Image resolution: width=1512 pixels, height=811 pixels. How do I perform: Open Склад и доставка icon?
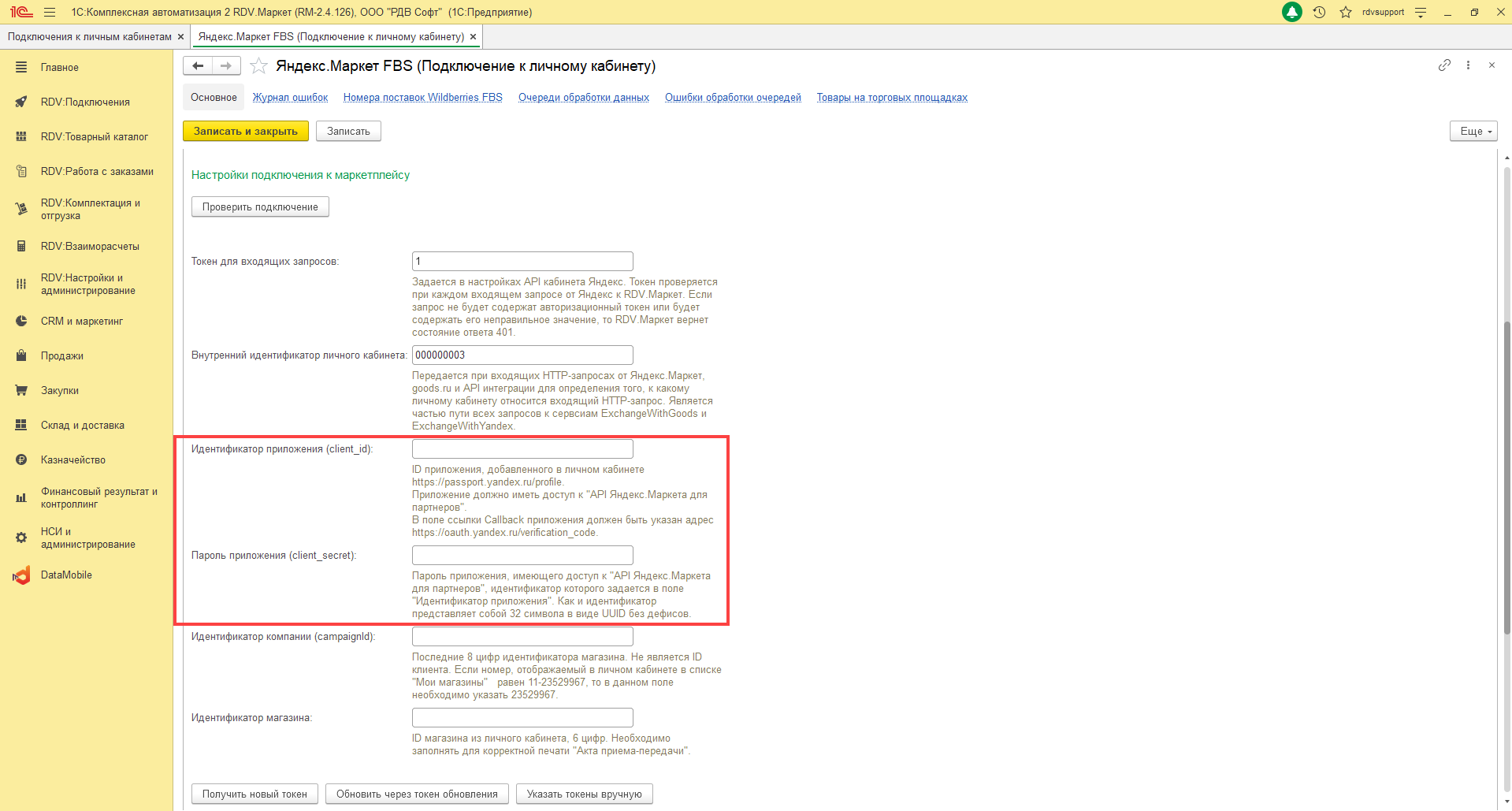point(21,426)
